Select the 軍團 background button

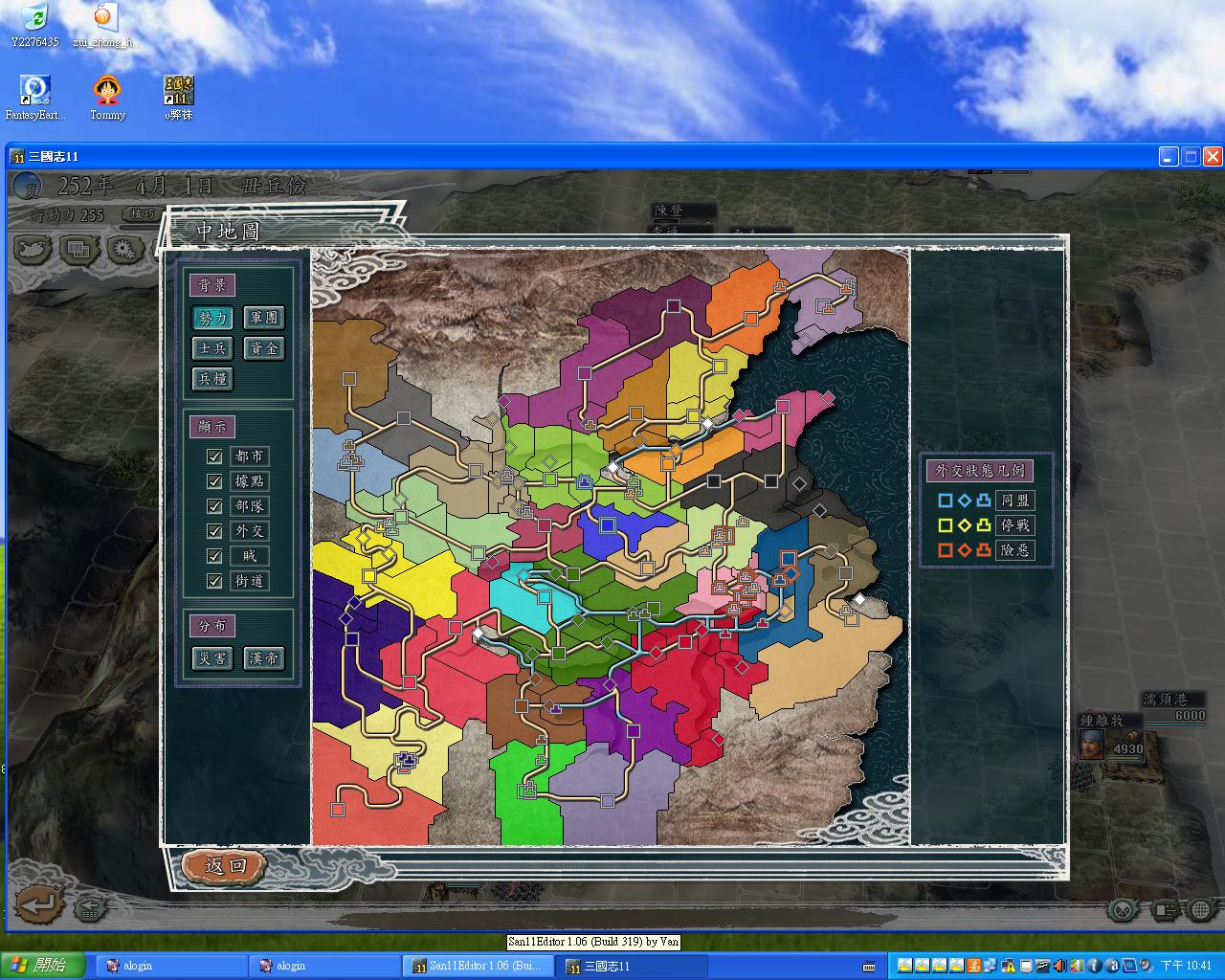coord(264,318)
